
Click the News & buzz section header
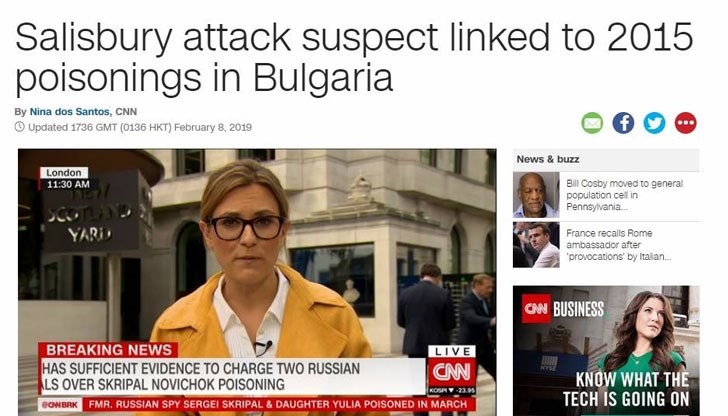coord(606,159)
